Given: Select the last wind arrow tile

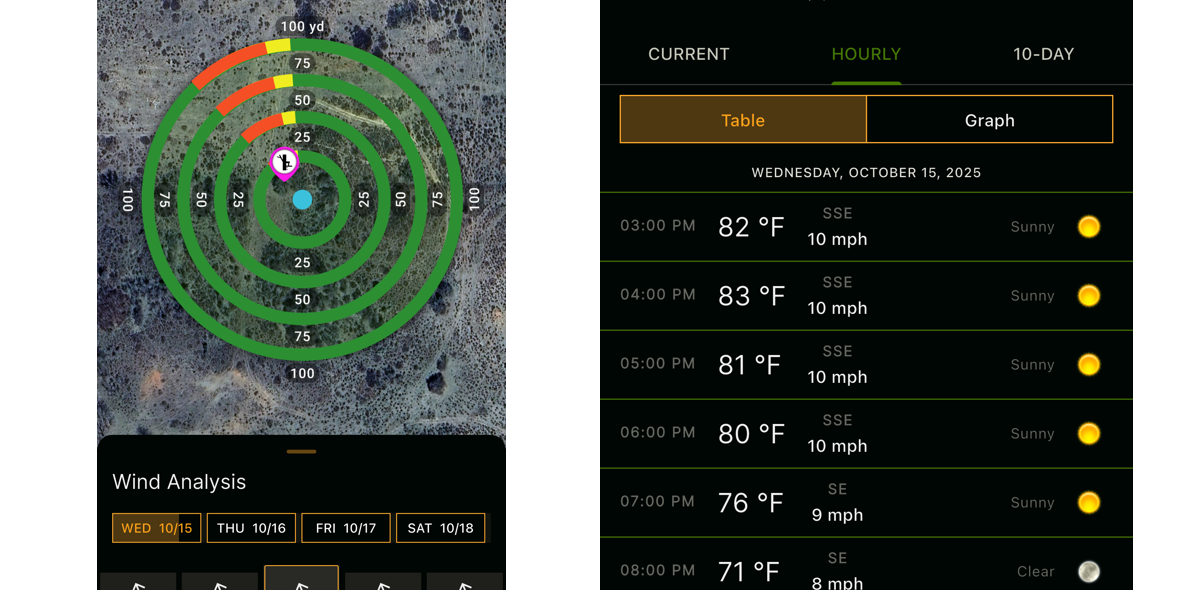Looking at the screenshot, I should click(x=464, y=581).
